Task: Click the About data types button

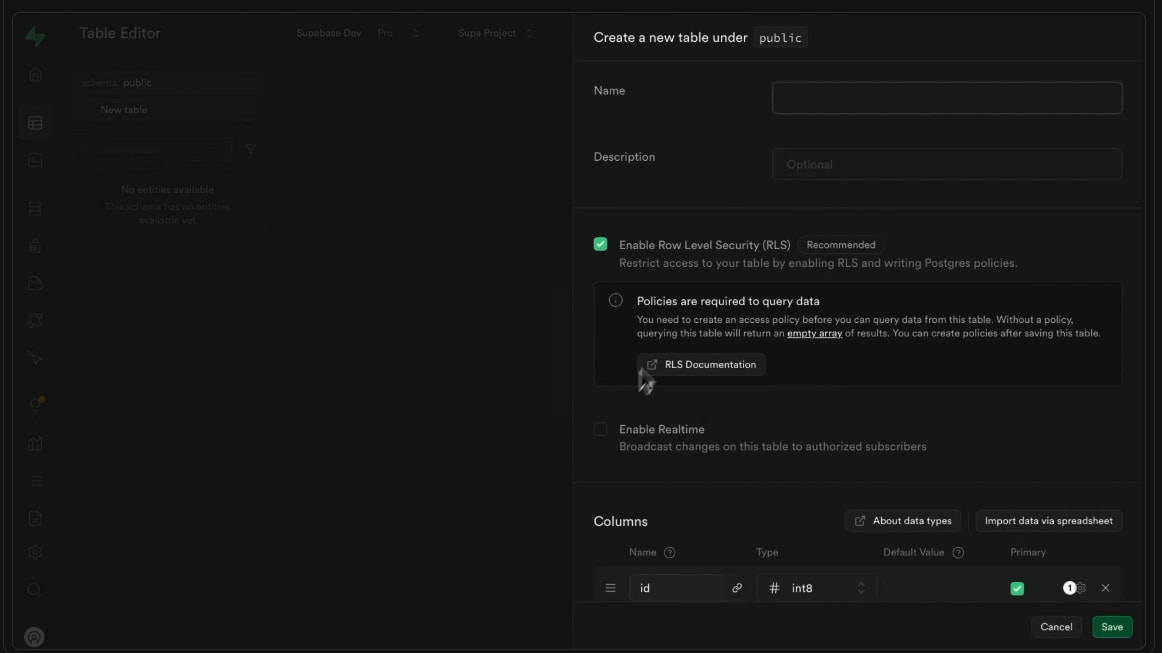Action: [x=903, y=520]
